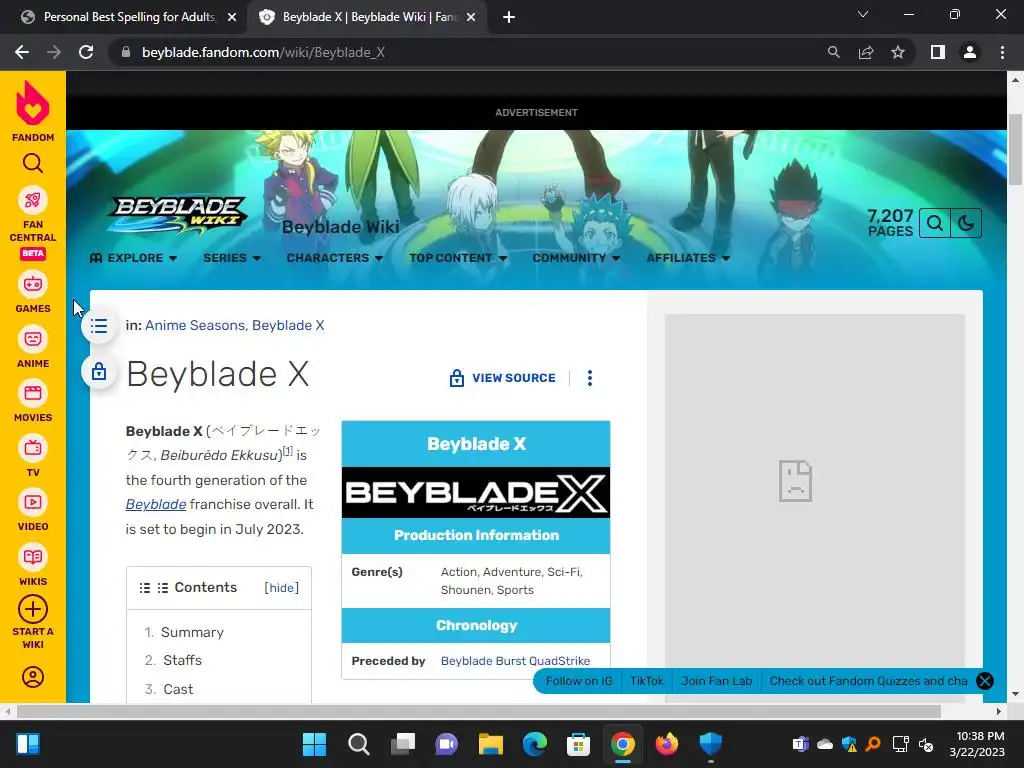Open Beyblade Burst QuadStrike link
Screen dimensions: 1024x768
click(515, 661)
